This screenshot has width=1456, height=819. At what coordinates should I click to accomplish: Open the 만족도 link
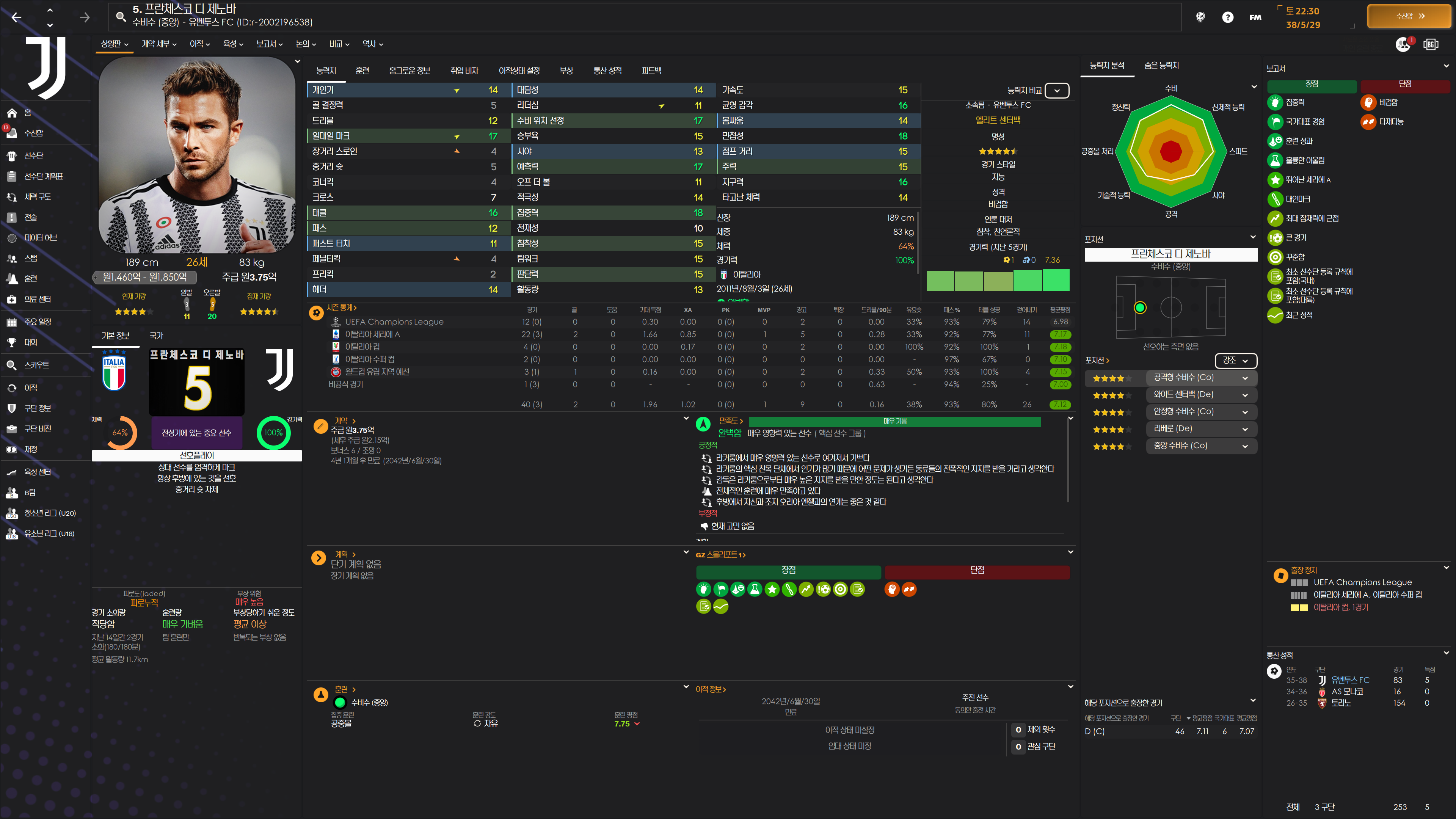click(x=731, y=421)
